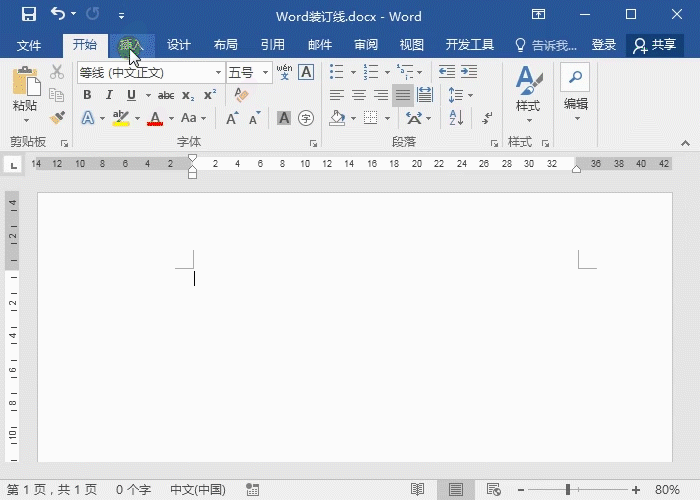Viewport: 700px width, 500px height.
Task: Align text left
Action: point(337,95)
